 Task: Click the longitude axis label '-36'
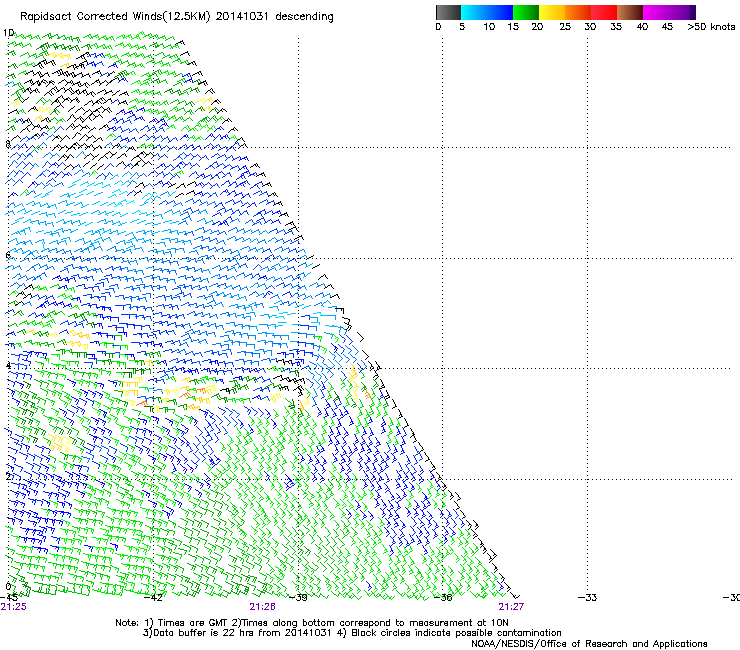point(443,598)
